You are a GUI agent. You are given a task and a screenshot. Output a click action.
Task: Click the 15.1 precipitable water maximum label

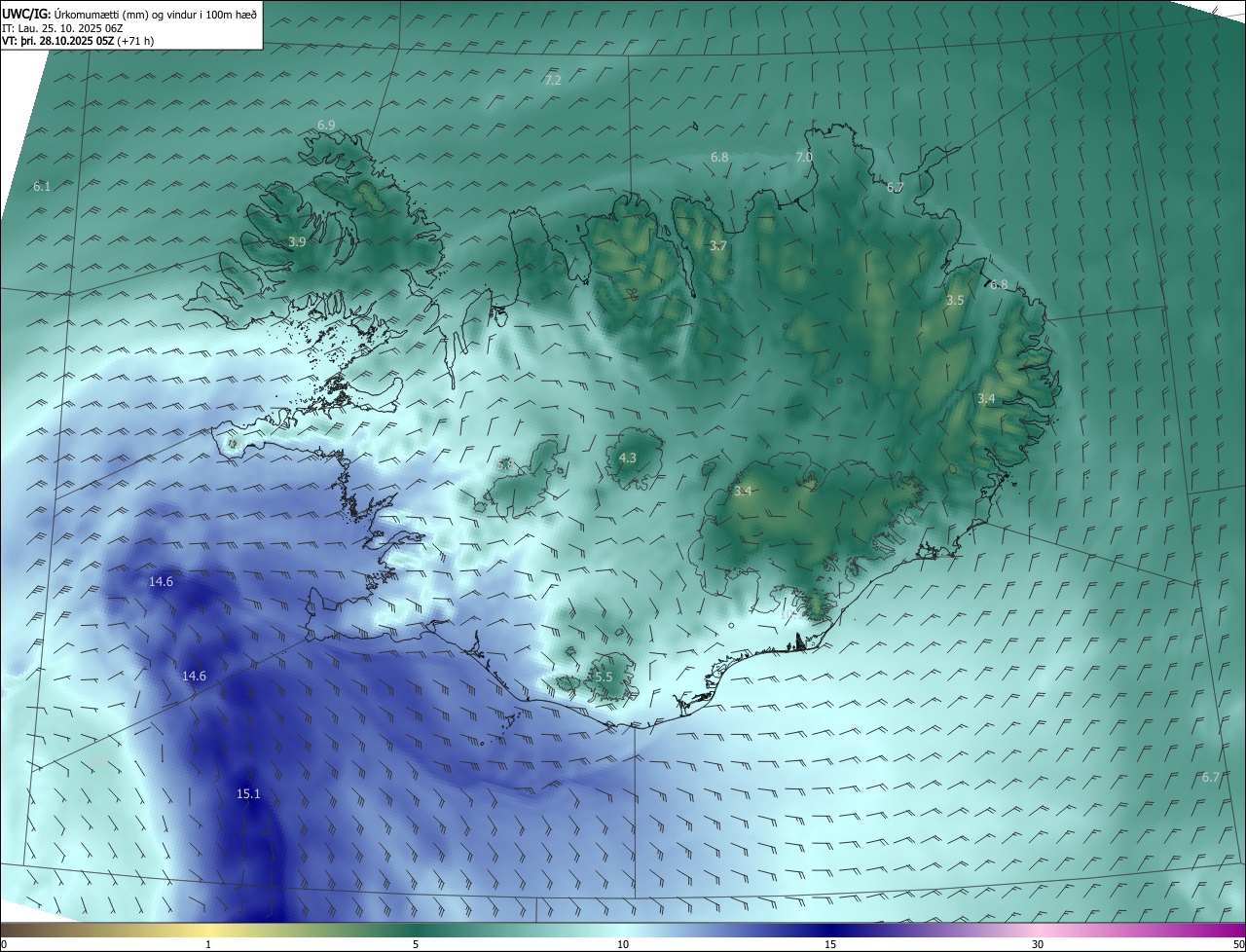(248, 794)
